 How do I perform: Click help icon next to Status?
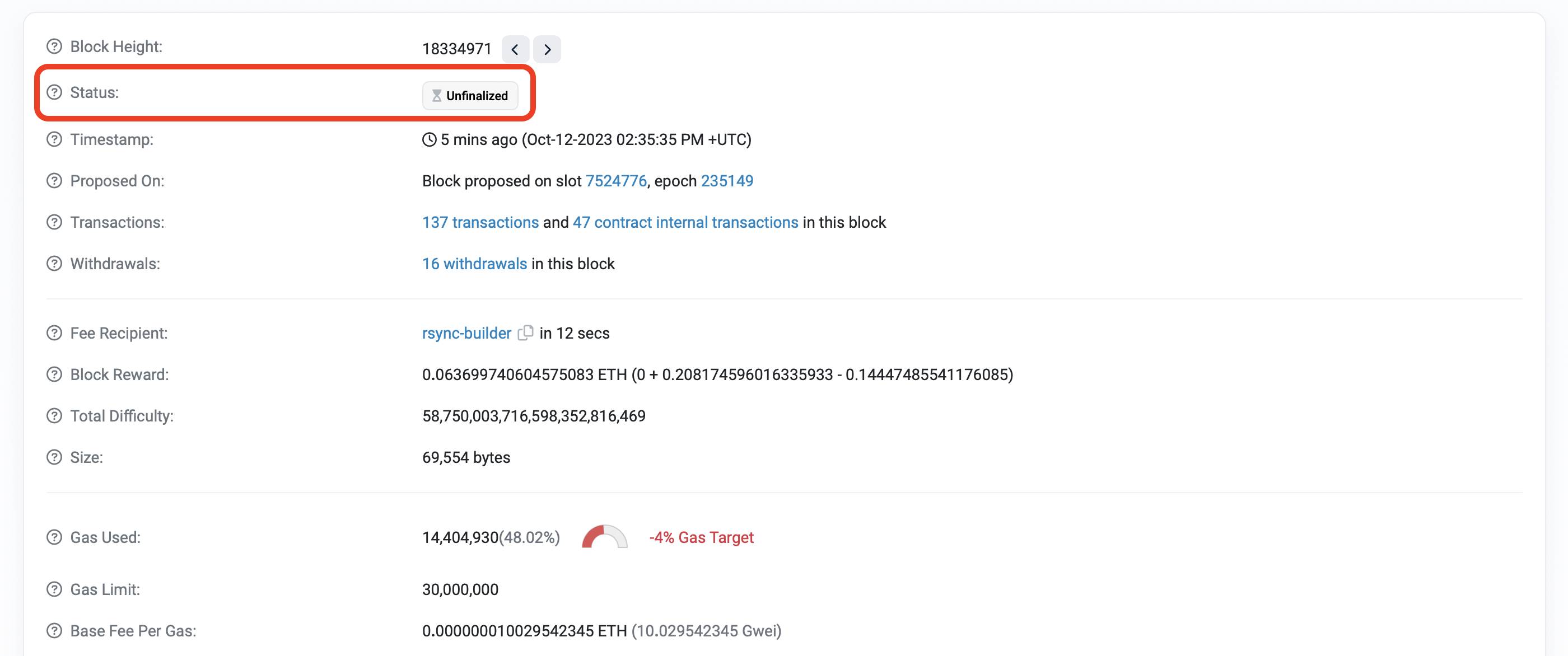click(x=54, y=92)
